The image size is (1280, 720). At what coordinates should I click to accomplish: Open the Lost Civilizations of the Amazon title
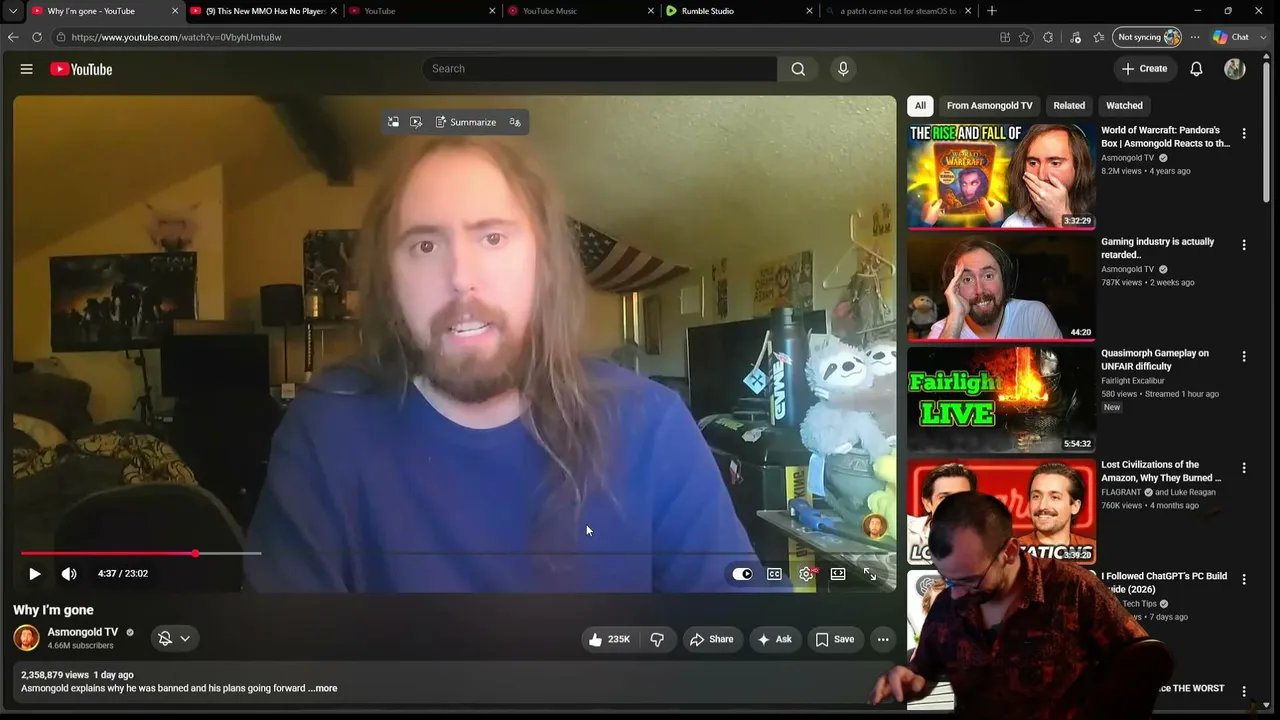1162,471
